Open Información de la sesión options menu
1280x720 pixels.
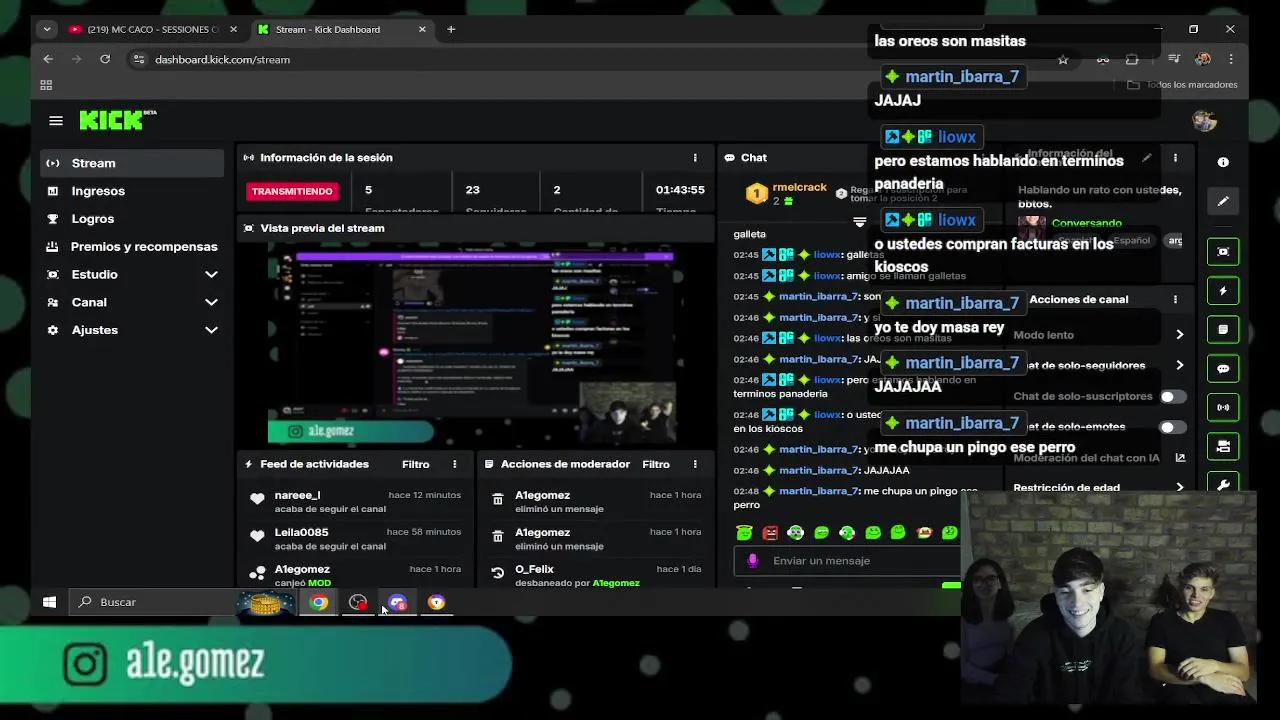695,158
